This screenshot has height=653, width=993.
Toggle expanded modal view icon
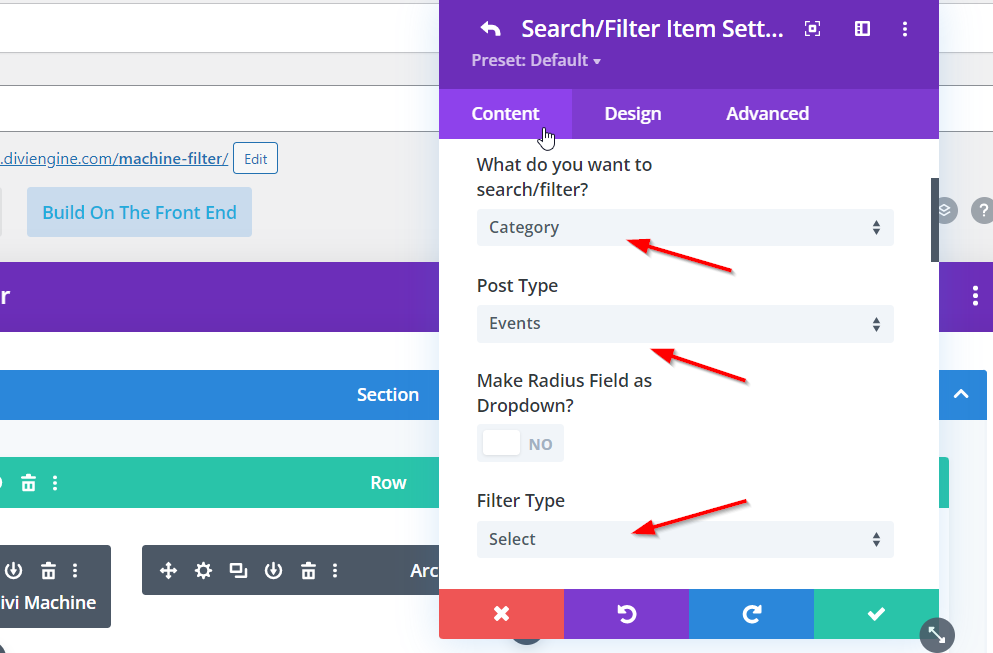[x=813, y=29]
